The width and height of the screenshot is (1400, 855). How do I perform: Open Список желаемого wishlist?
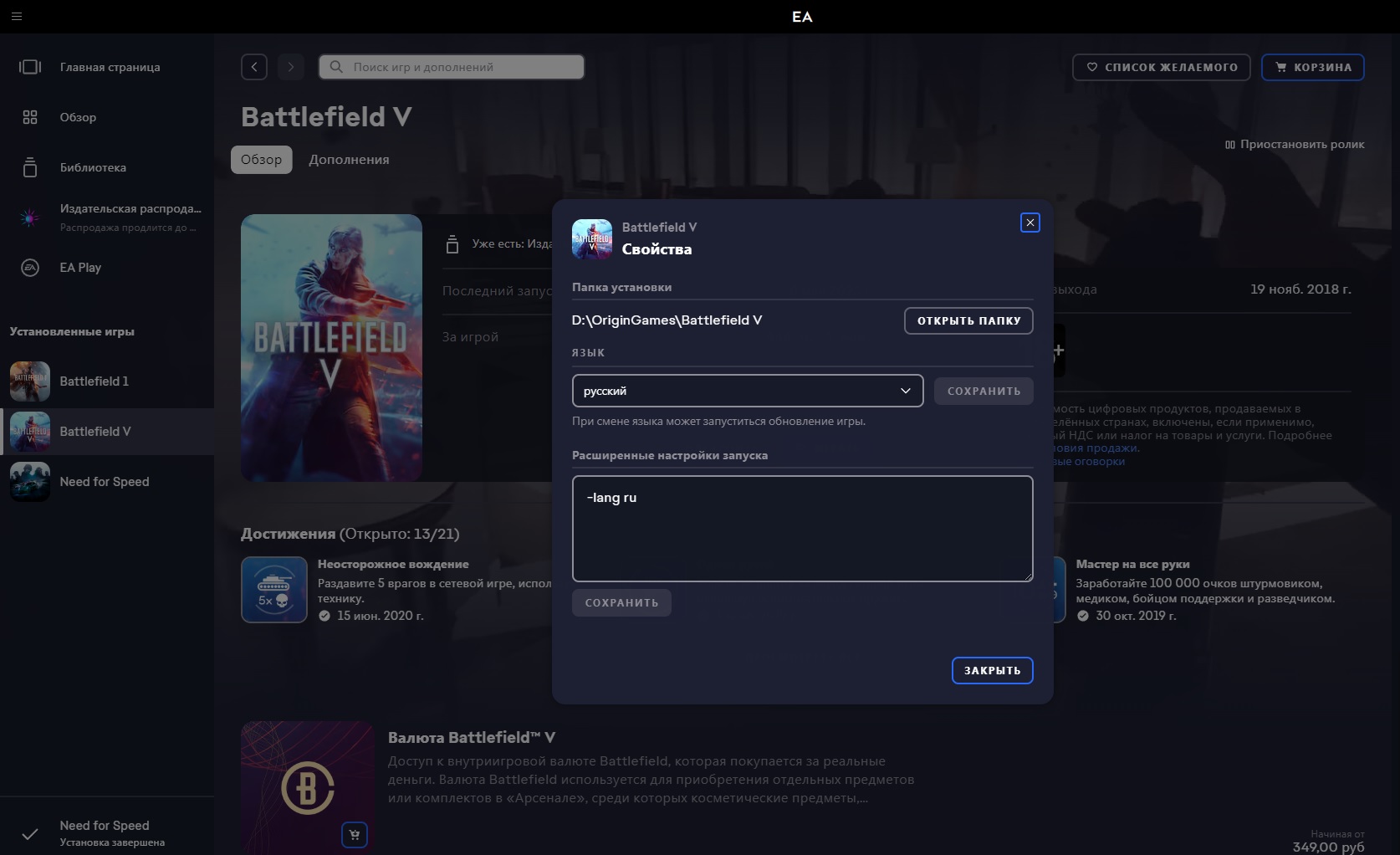pyautogui.click(x=1162, y=67)
